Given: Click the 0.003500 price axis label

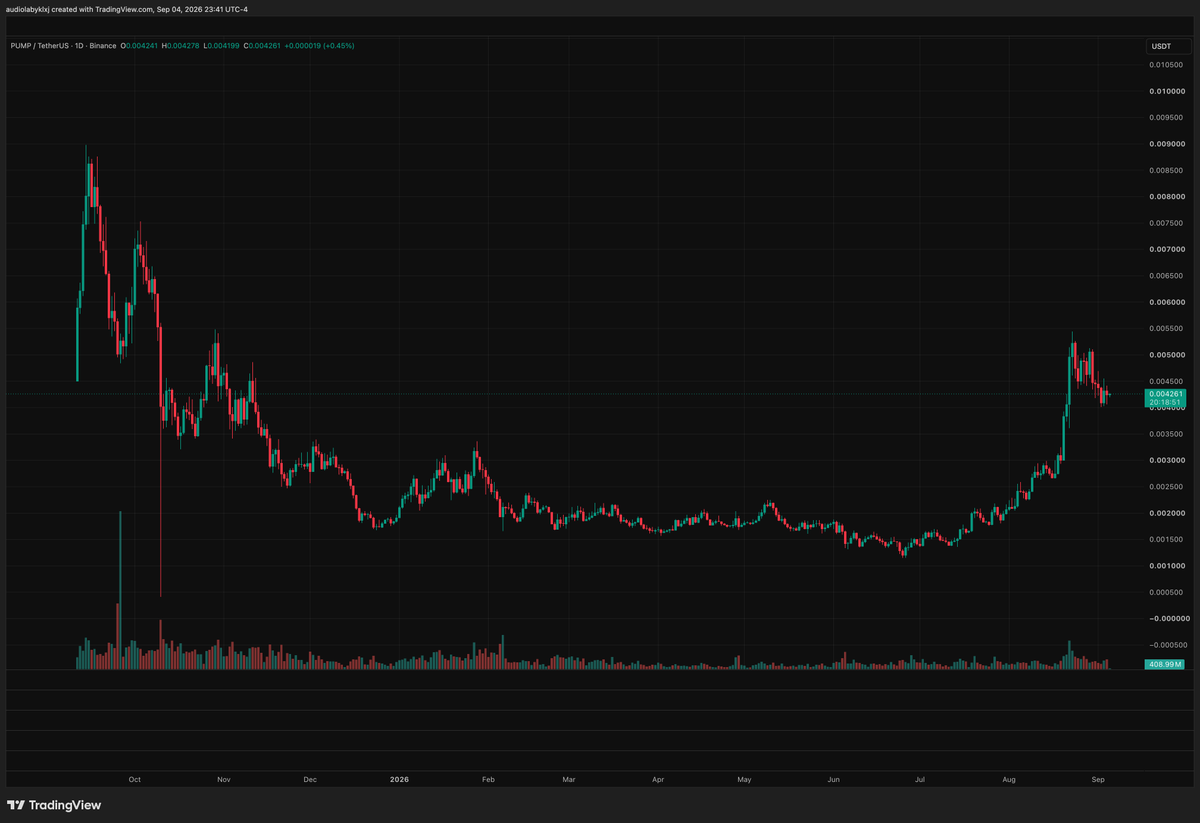Looking at the screenshot, I should (x=1168, y=434).
